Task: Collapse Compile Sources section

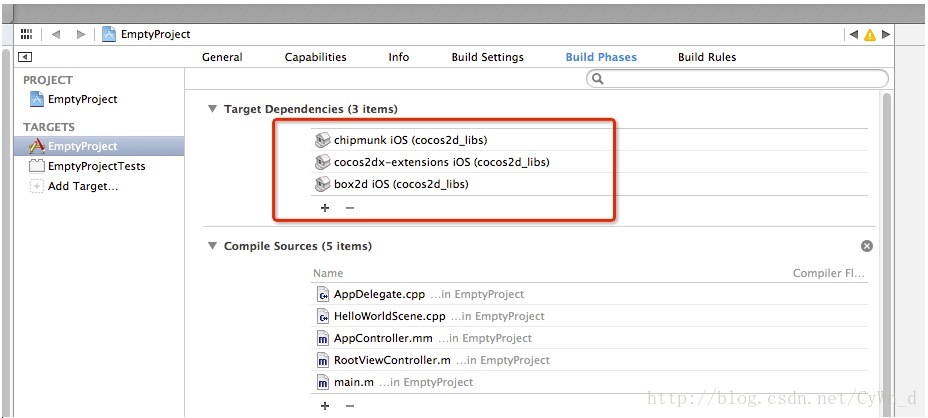Action: tap(212, 246)
